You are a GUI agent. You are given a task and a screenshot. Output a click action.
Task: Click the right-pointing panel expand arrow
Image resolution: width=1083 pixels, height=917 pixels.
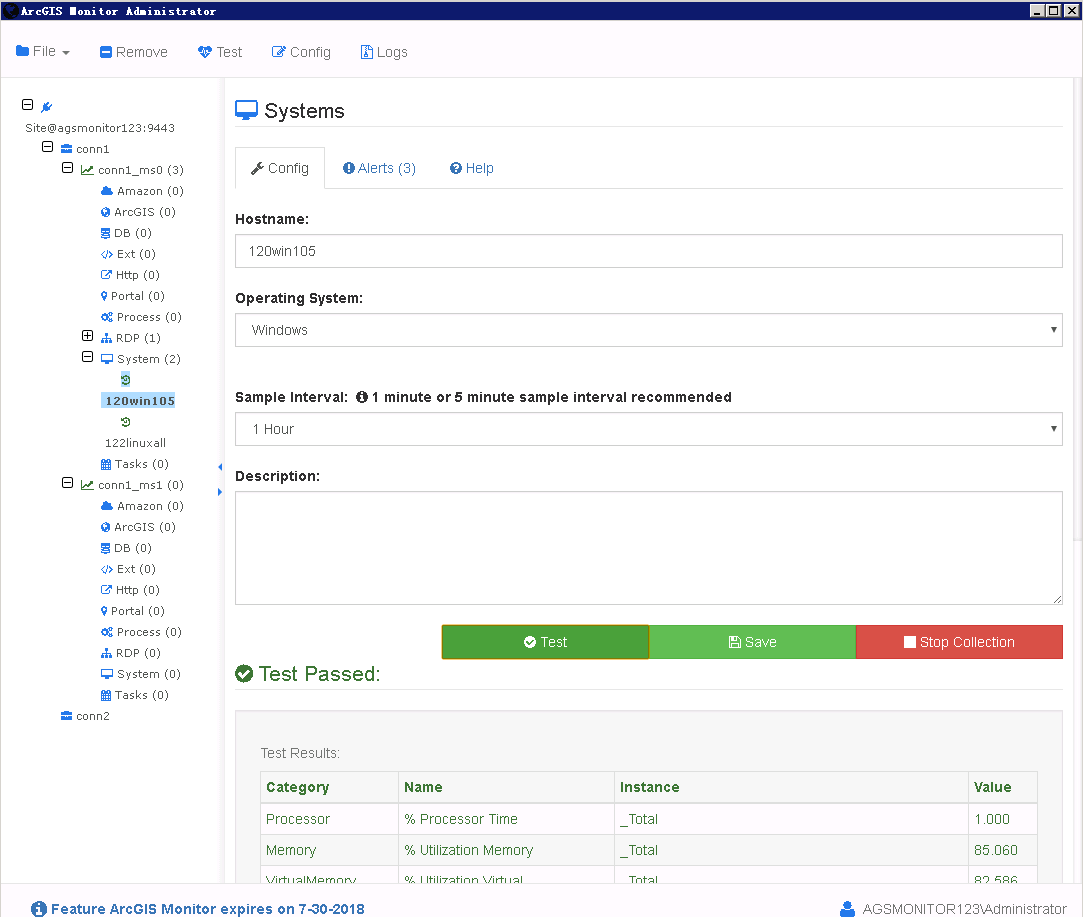tap(220, 492)
